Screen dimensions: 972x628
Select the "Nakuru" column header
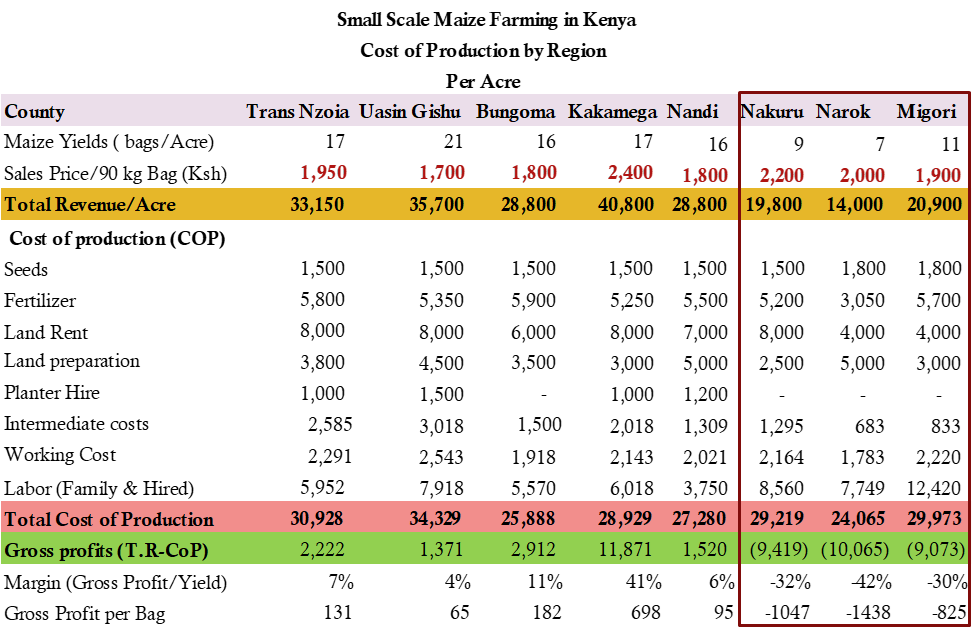(x=772, y=112)
